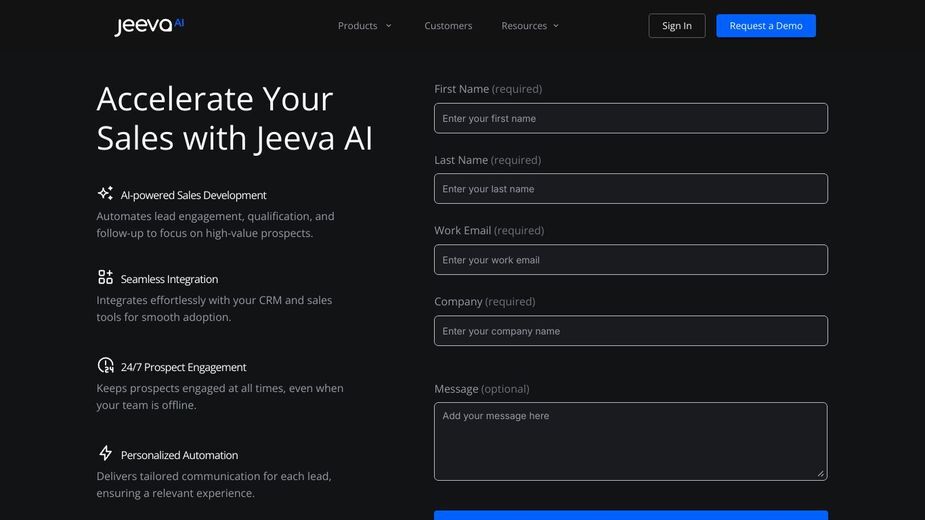
Task: Open the Resources menu
Action: click(x=524, y=26)
